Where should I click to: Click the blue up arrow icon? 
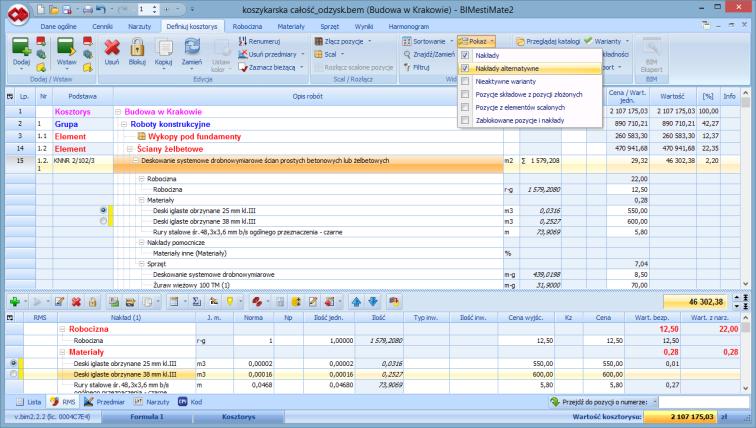pos(356,302)
